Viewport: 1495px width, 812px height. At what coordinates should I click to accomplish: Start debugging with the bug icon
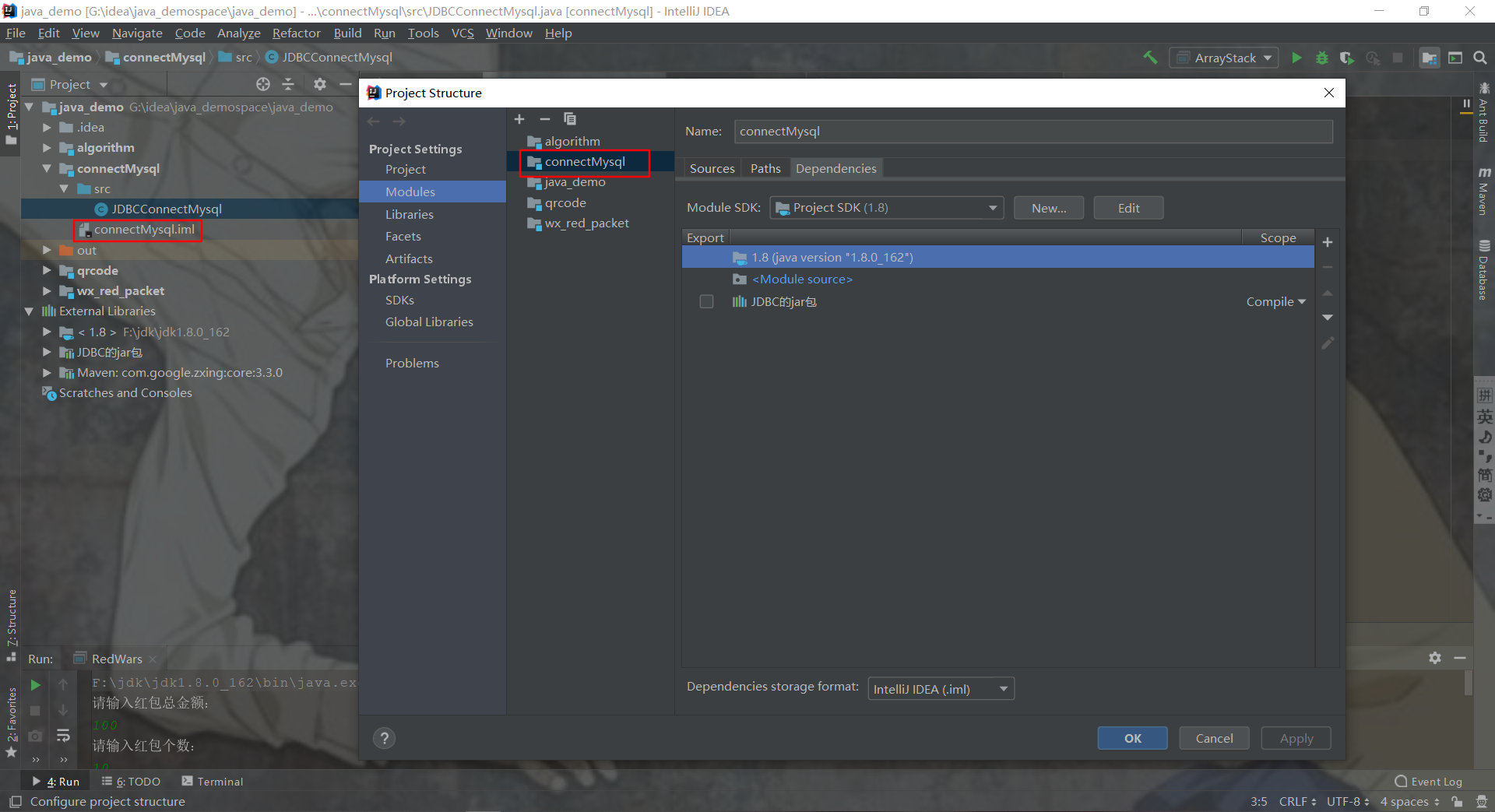click(1321, 58)
